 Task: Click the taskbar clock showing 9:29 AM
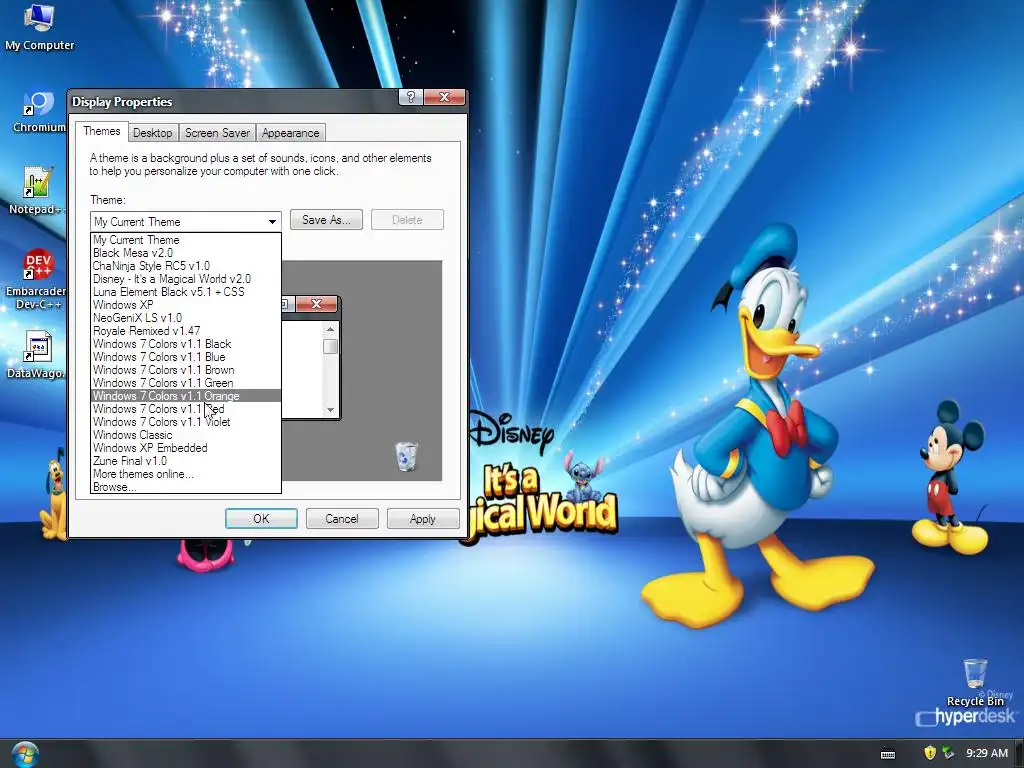tap(987, 753)
